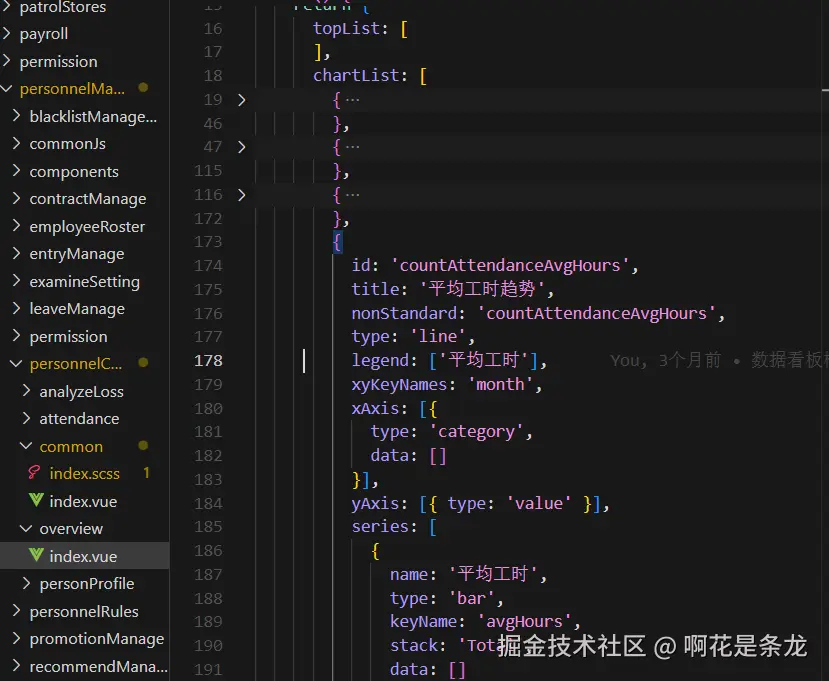Expand the patrolStores folder chevron
Image resolution: width=829 pixels, height=681 pixels.
[x=7, y=6]
